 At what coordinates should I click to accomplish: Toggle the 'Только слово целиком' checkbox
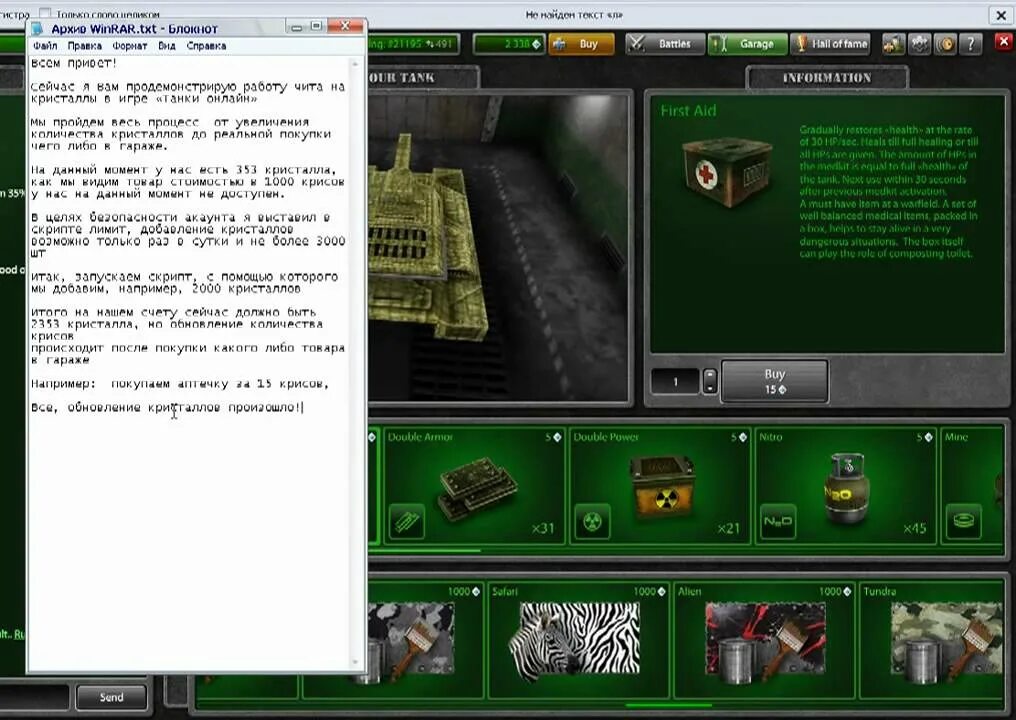(45, 12)
